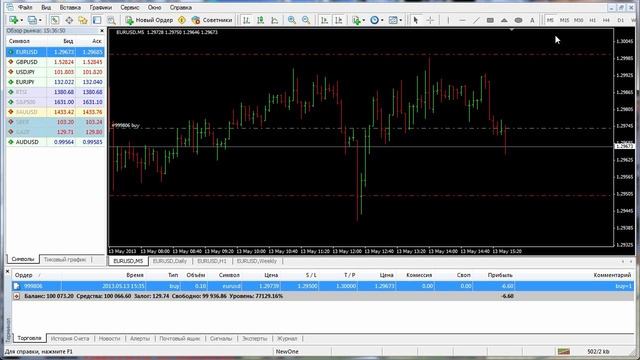
Task: Open the EURUSD,H1 chart tab
Action: (x=211, y=261)
